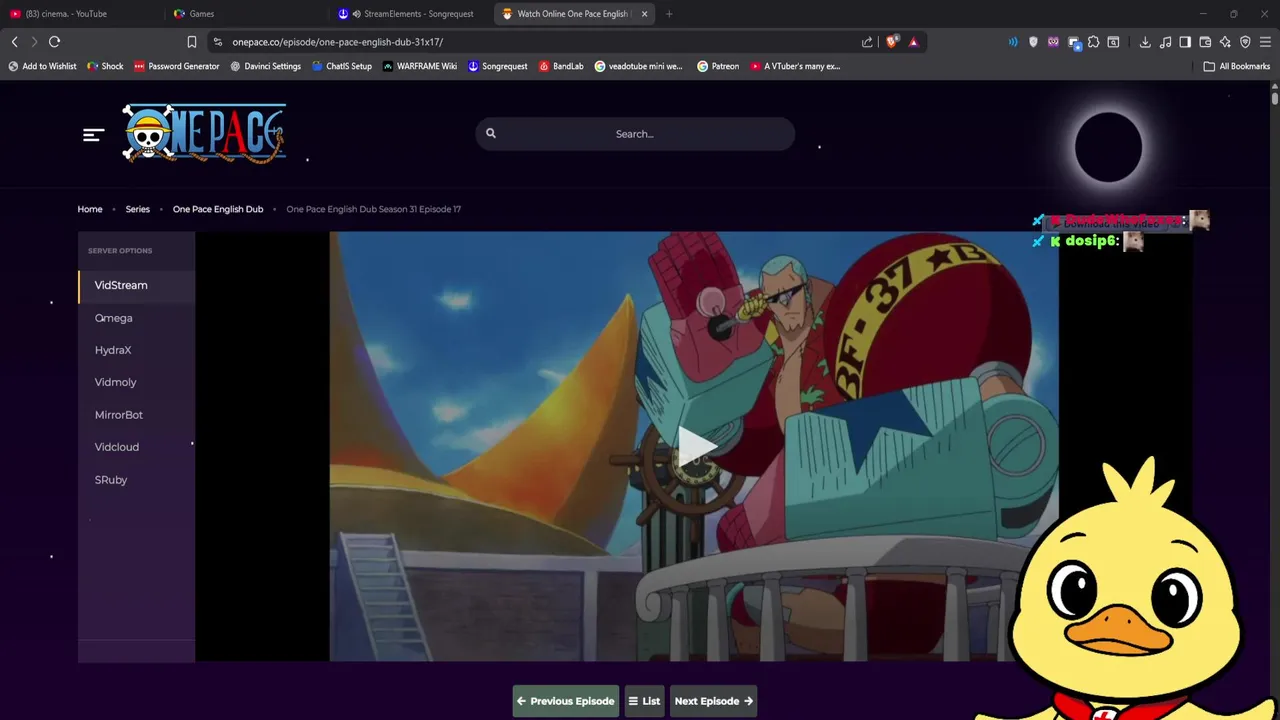Open the Downloads toolbar icon

[1145, 42]
